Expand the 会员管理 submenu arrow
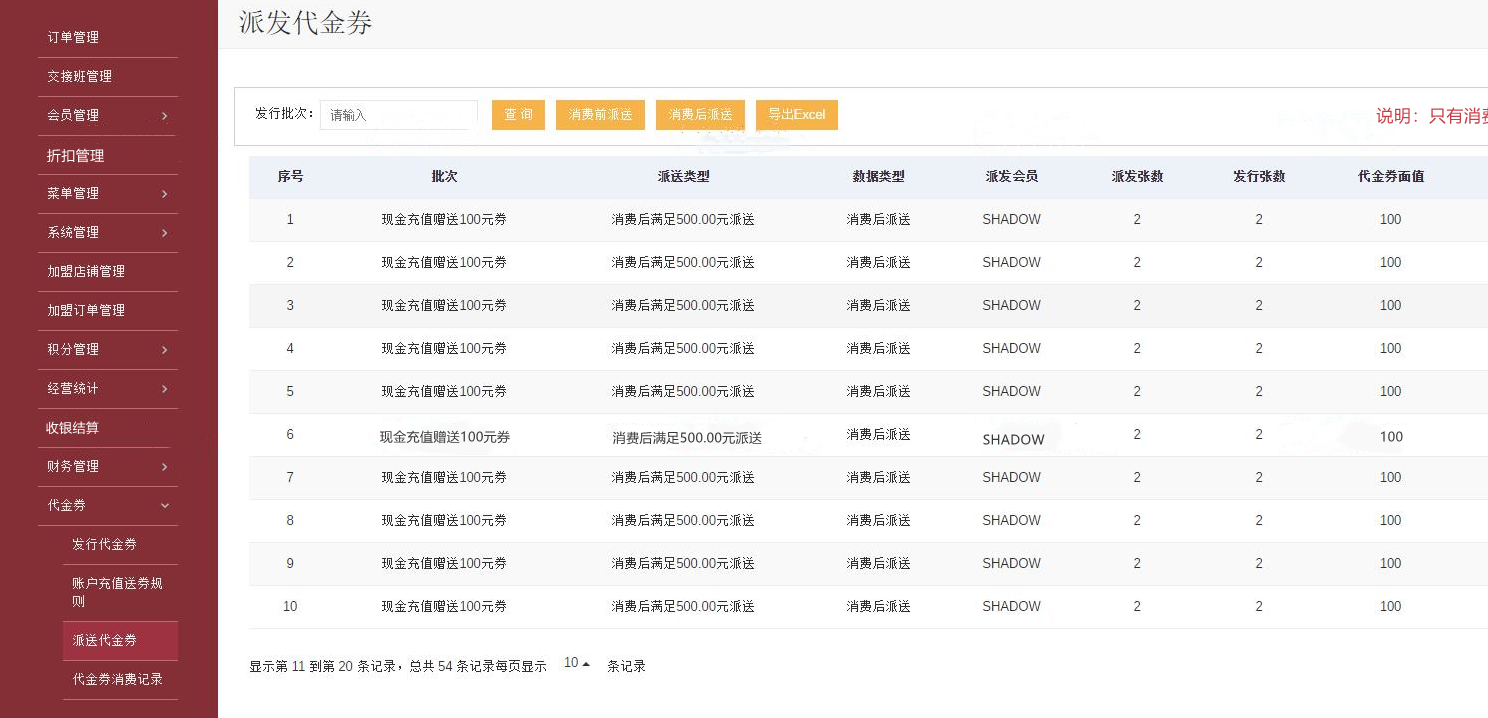This screenshot has width=1488, height=718. click(x=164, y=116)
